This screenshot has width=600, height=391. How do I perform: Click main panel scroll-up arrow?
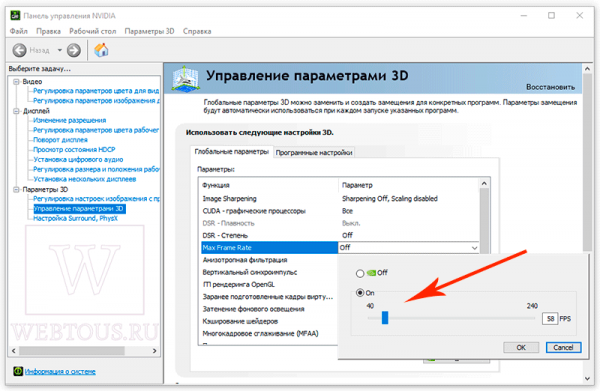point(587,69)
